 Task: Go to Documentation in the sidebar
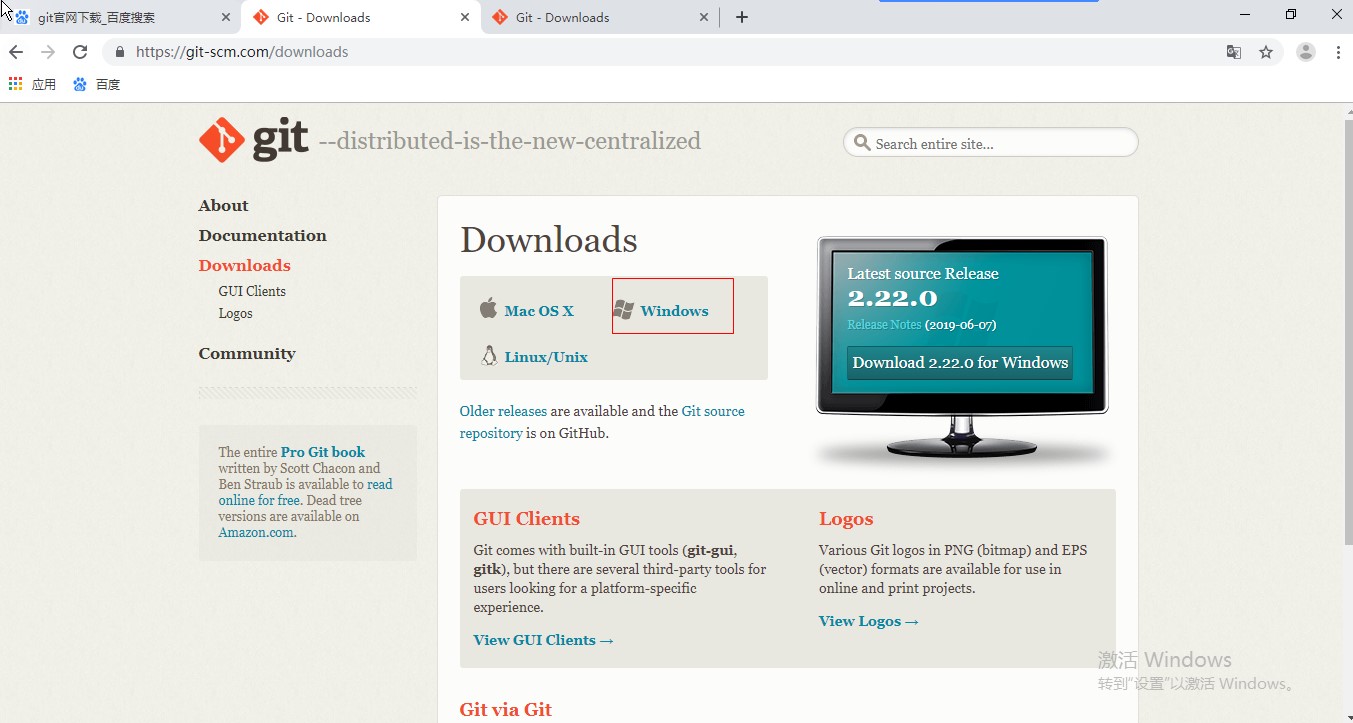click(x=262, y=235)
